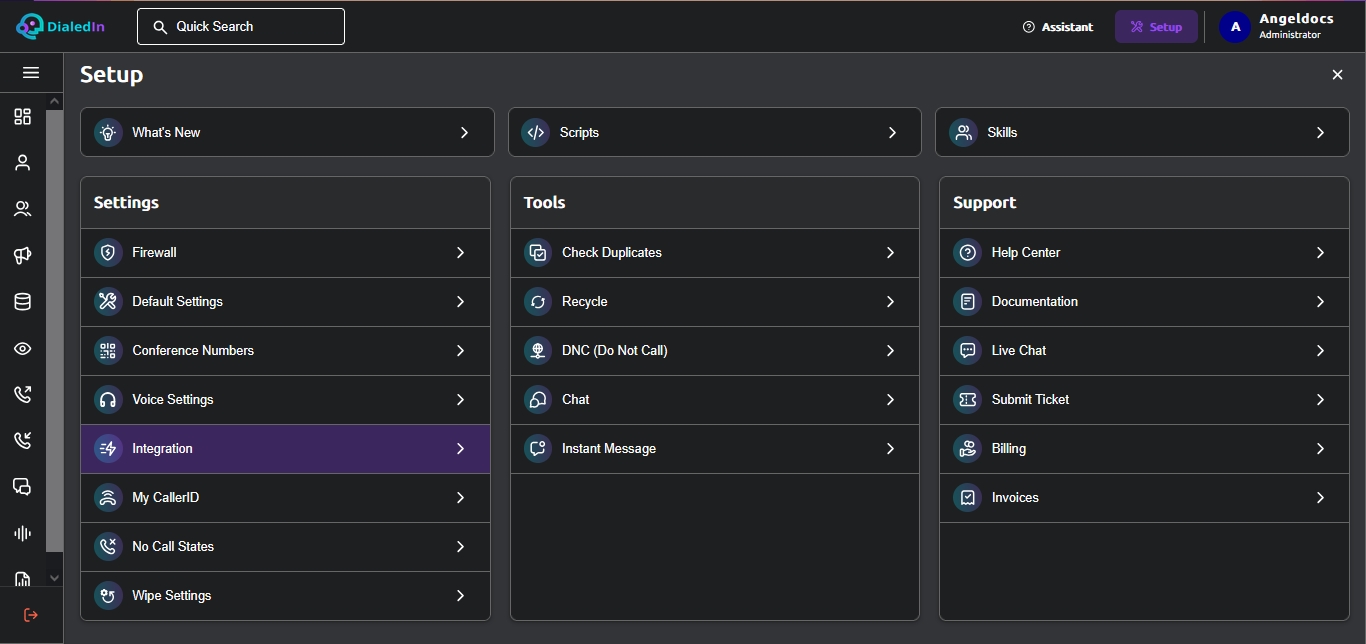
Task: Click the Live Chat icon
Action: pos(967,351)
